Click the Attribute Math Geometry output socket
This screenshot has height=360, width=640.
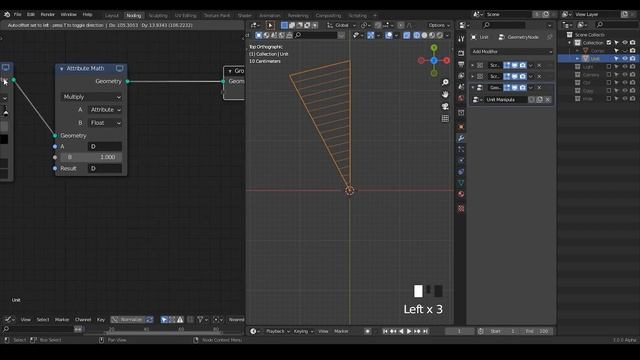pyautogui.click(x=128, y=82)
